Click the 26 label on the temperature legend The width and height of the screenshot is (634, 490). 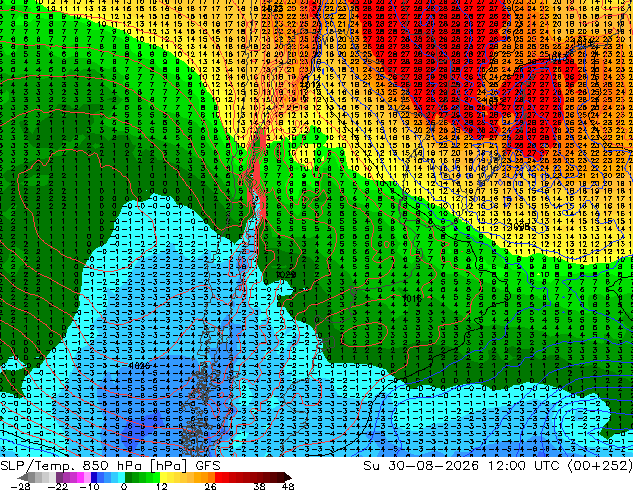coord(210,486)
